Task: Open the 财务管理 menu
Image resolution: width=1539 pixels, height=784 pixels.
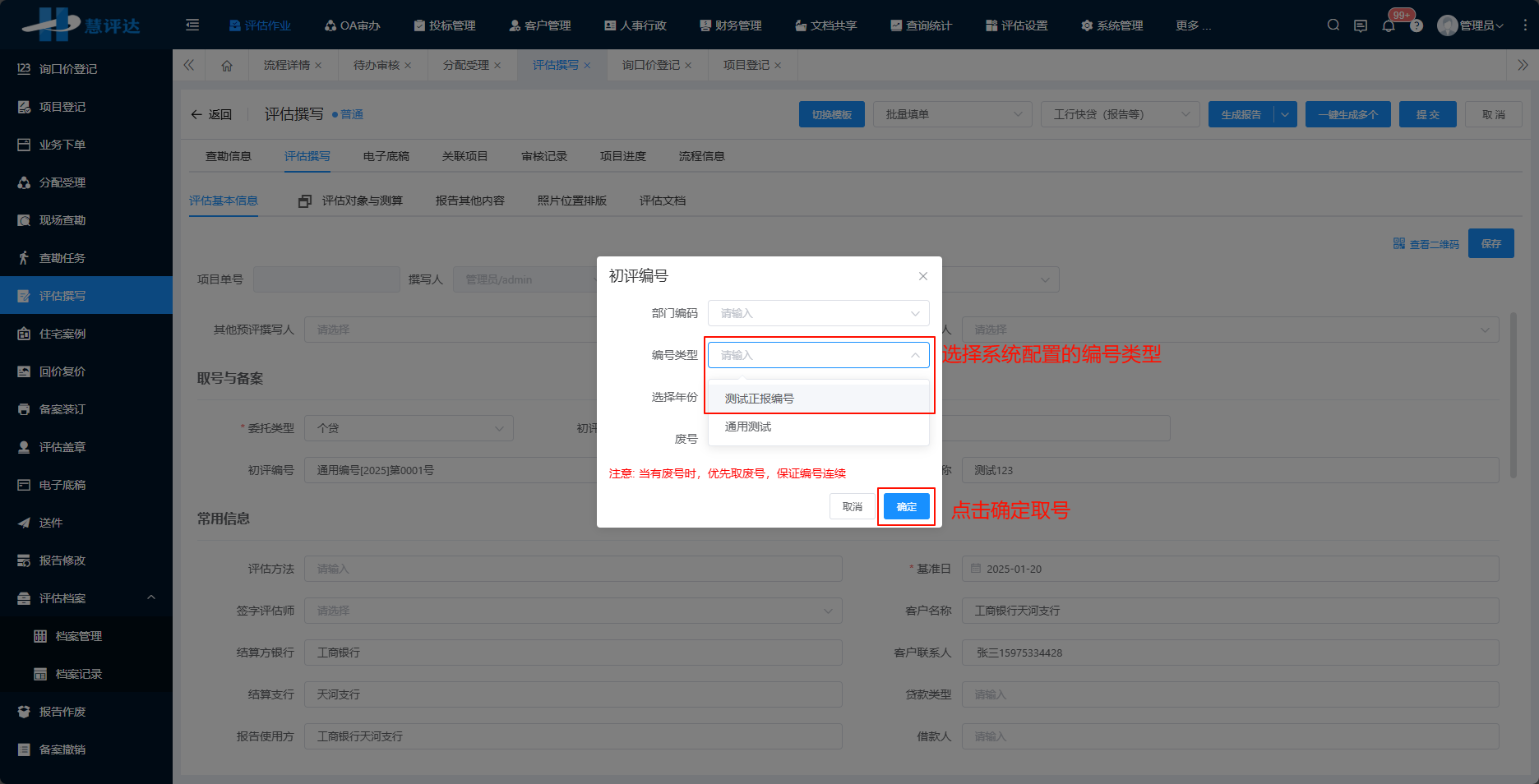Action: pyautogui.click(x=730, y=25)
